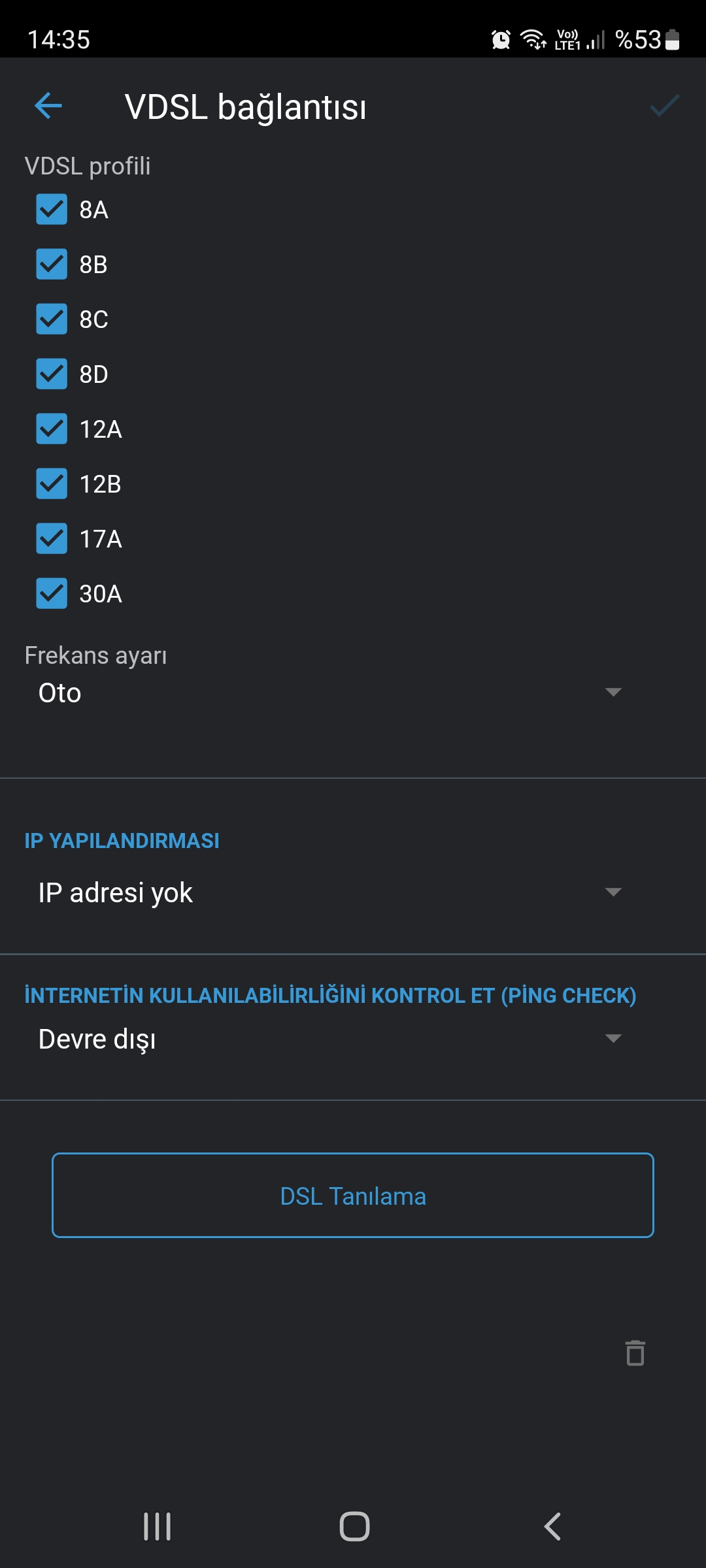This screenshot has width=706, height=1568.
Task: Tap the DSL Tanılama button
Action: click(353, 1196)
